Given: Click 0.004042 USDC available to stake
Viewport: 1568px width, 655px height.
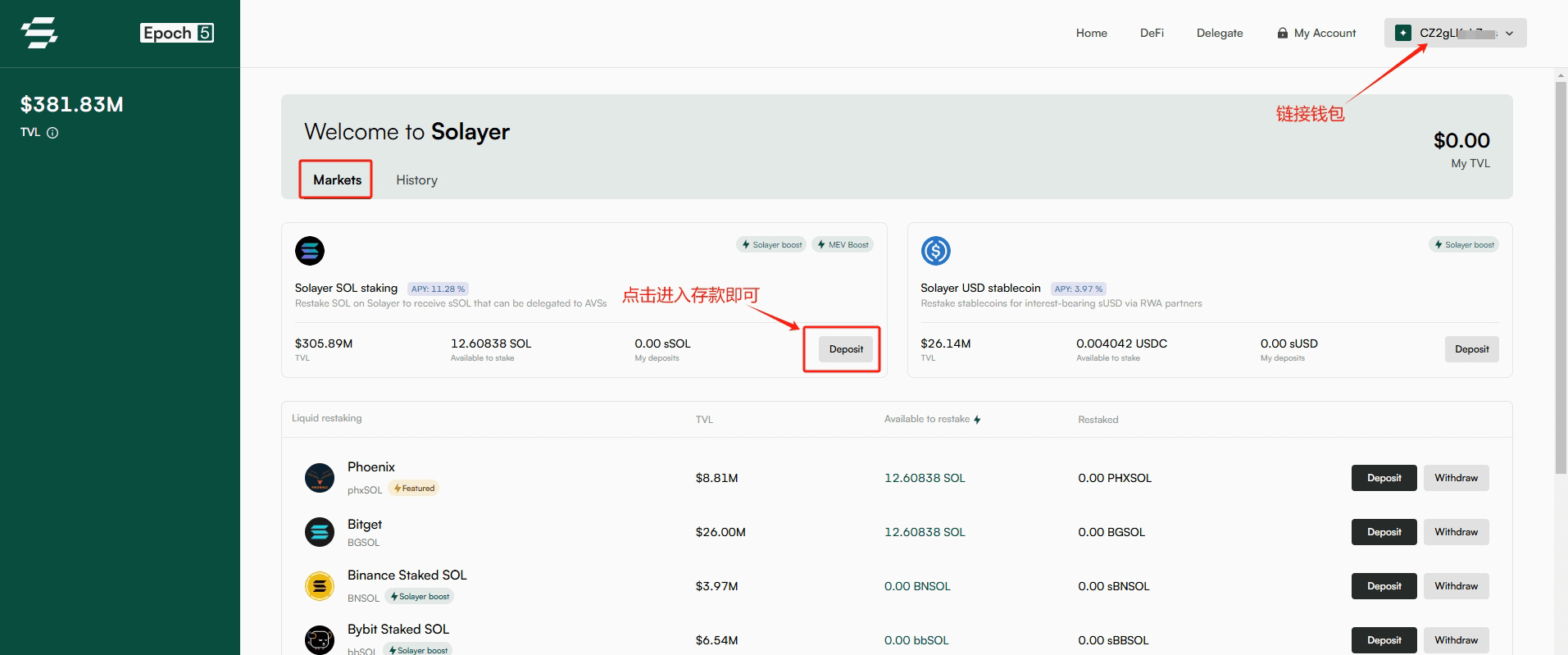Looking at the screenshot, I should [x=1121, y=343].
